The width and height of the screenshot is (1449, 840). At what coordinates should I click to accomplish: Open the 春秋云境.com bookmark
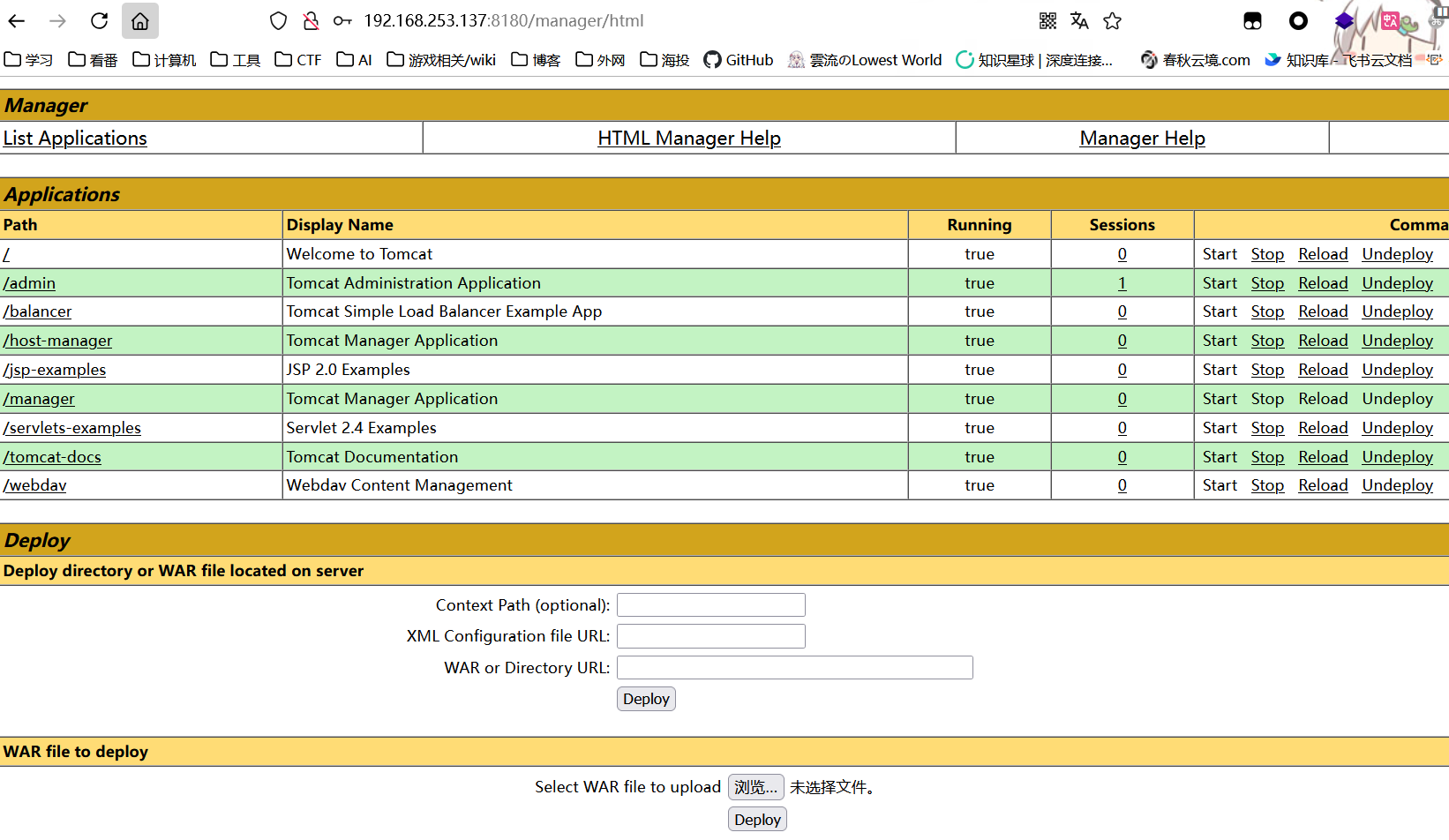[1195, 60]
